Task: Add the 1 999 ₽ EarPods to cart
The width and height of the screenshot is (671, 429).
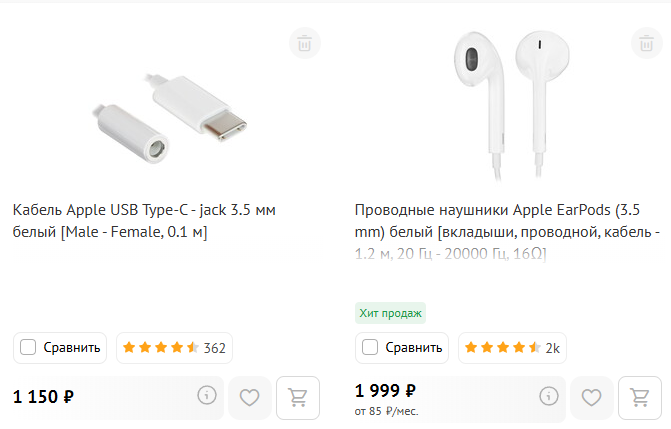Action: tap(639, 397)
